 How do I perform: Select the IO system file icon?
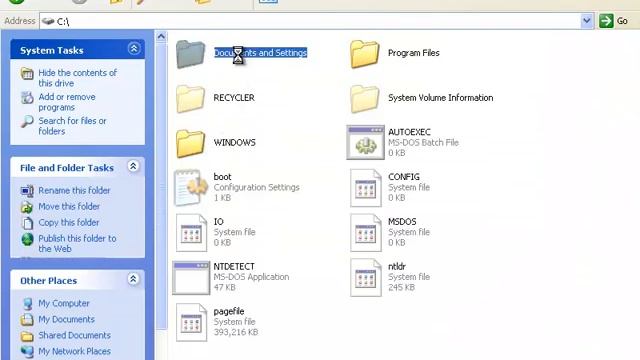(191, 233)
